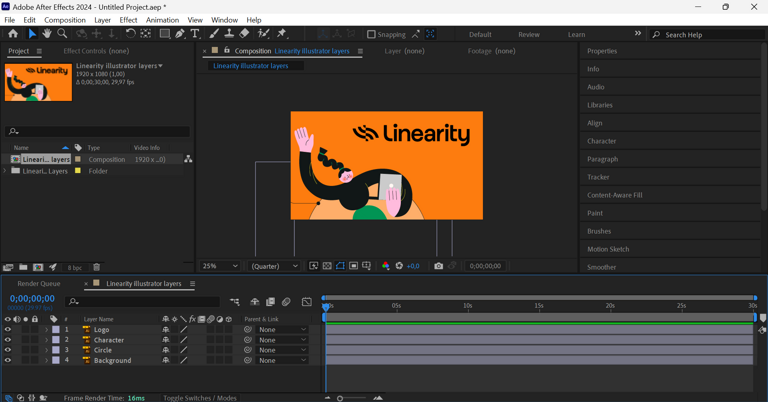Create new composition icon in Project panel

pyautogui.click(x=38, y=267)
